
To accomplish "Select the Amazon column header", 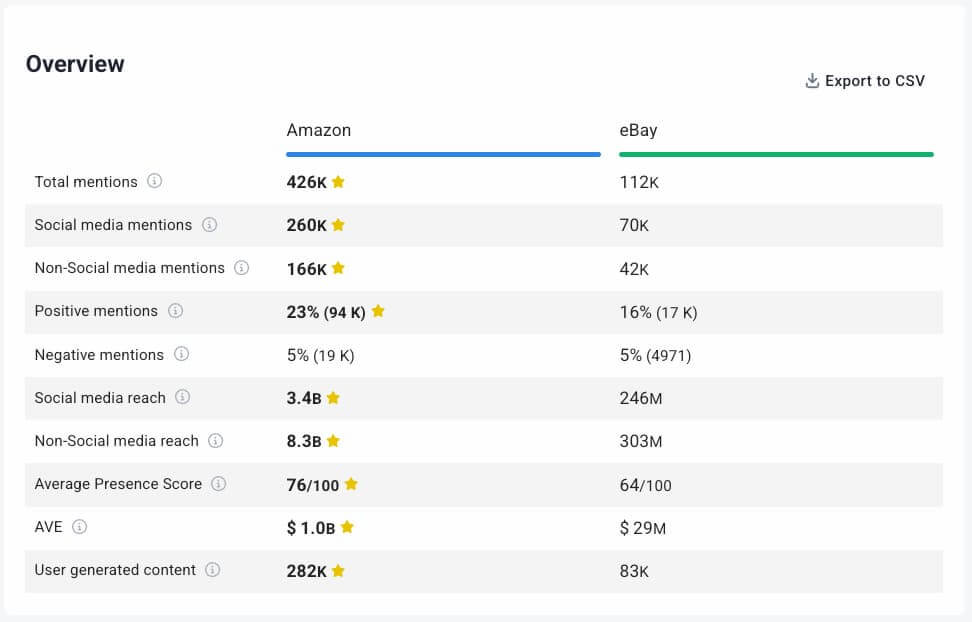I will (318, 130).
